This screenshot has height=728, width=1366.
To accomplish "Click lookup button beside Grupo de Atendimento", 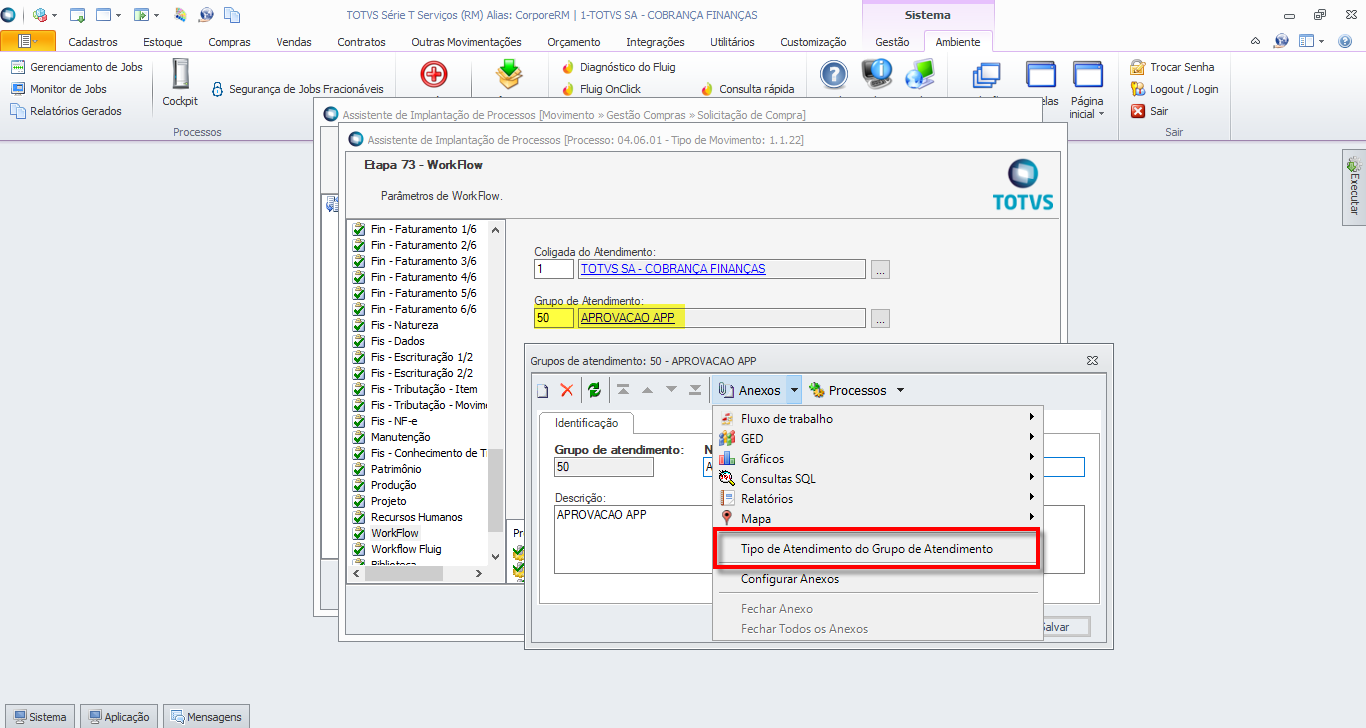I will click(x=880, y=318).
